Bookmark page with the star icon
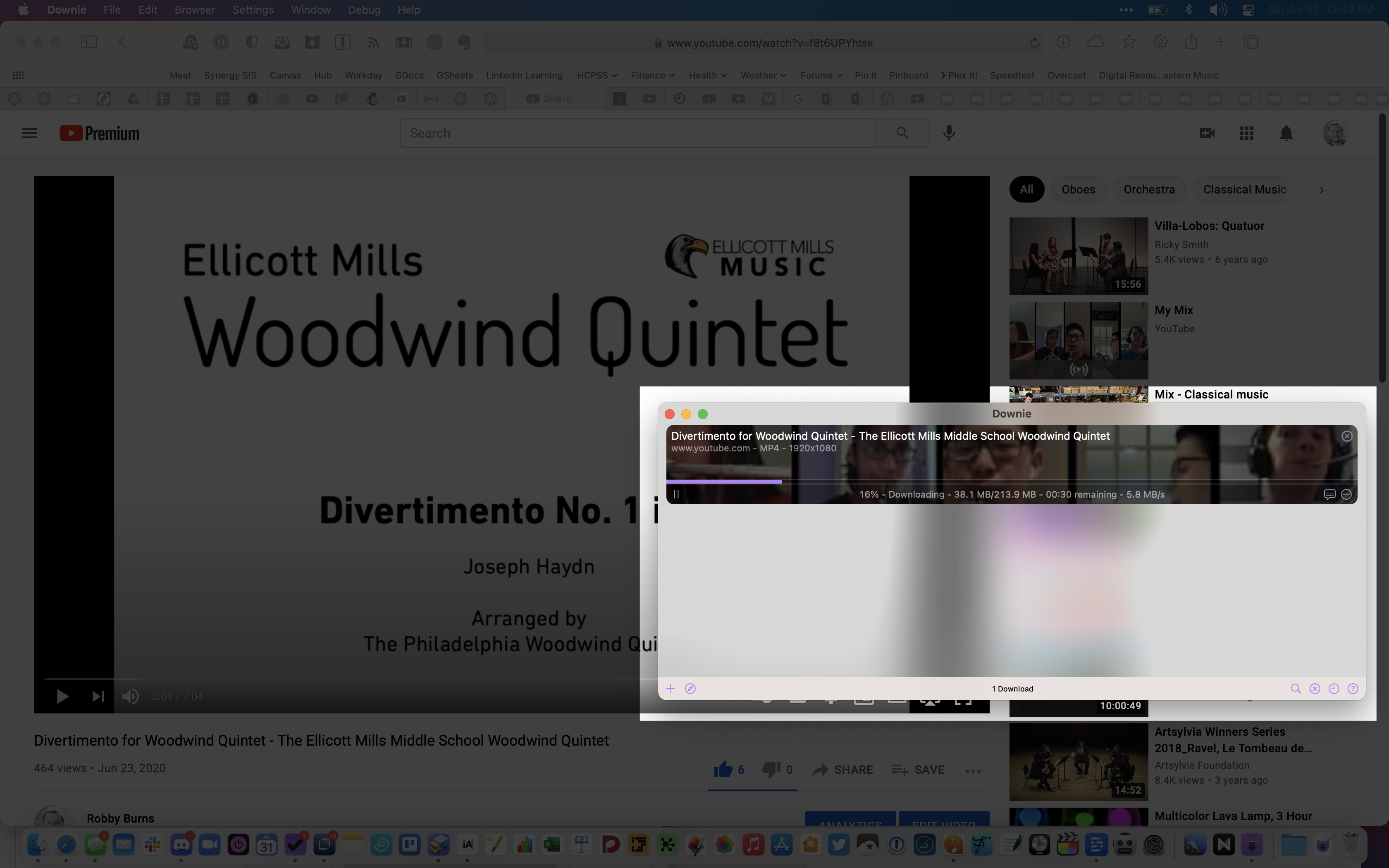 [1129, 42]
